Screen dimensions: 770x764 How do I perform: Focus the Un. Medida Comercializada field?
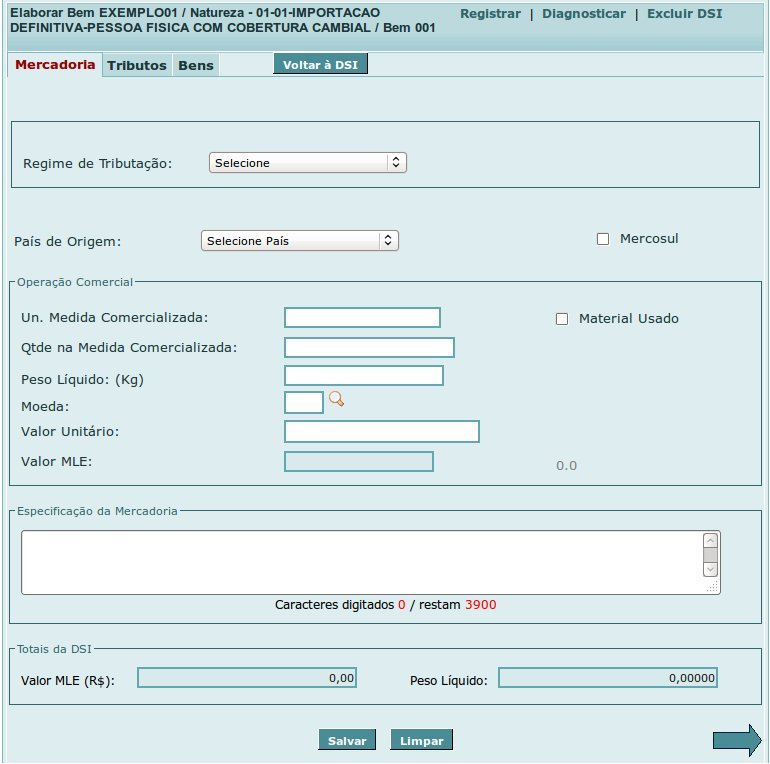(362, 318)
